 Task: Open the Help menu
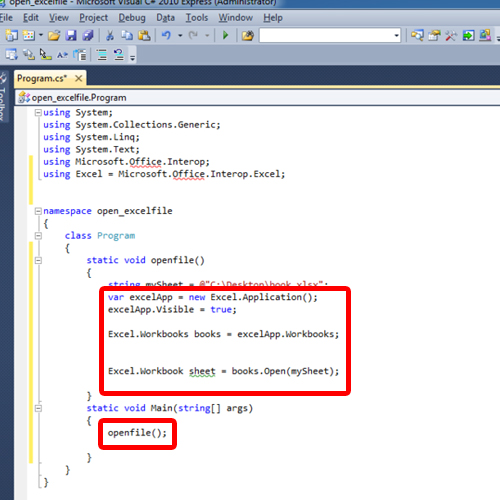tap(273, 17)
